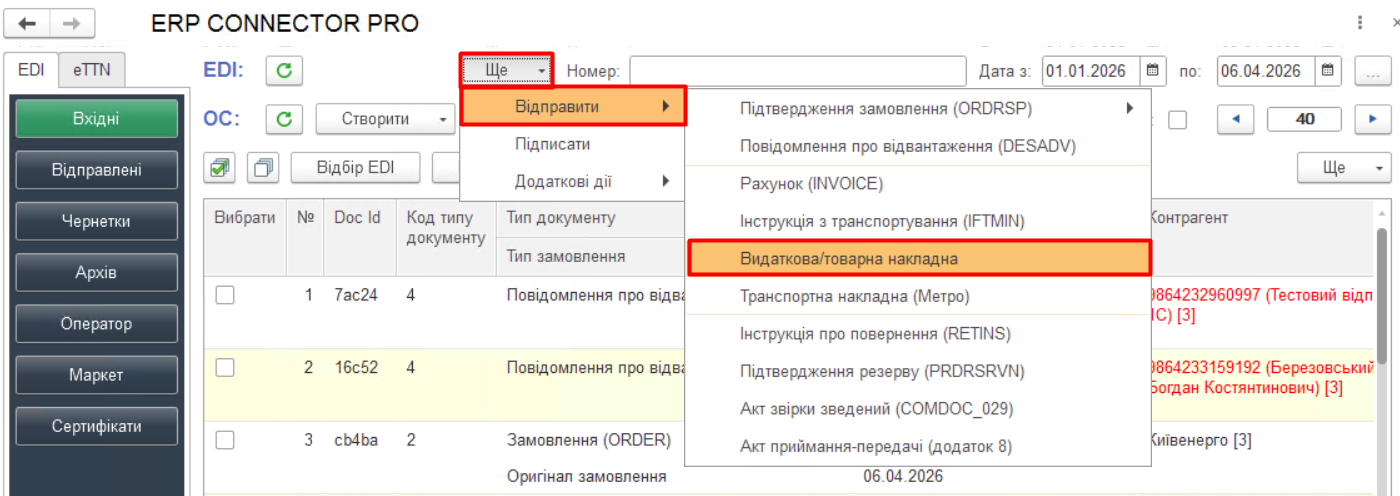Viewport: 1400px width, 496px height.
Task: Click the forward navigation arrow
Action: coord(72,23)
